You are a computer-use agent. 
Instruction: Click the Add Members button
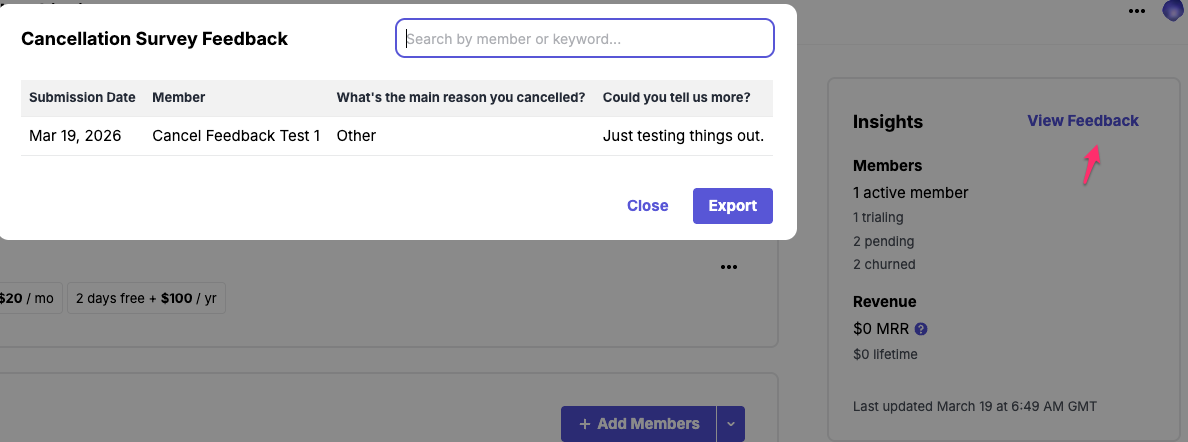639,424
